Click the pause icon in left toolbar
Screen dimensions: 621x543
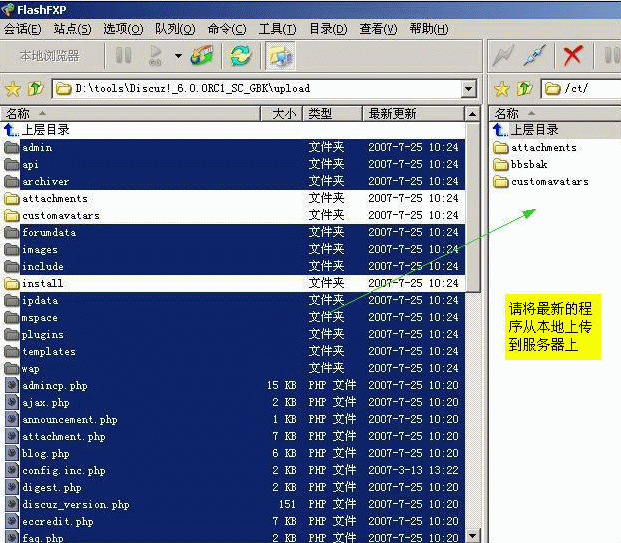pyautogui.click(x=123, y=55)
